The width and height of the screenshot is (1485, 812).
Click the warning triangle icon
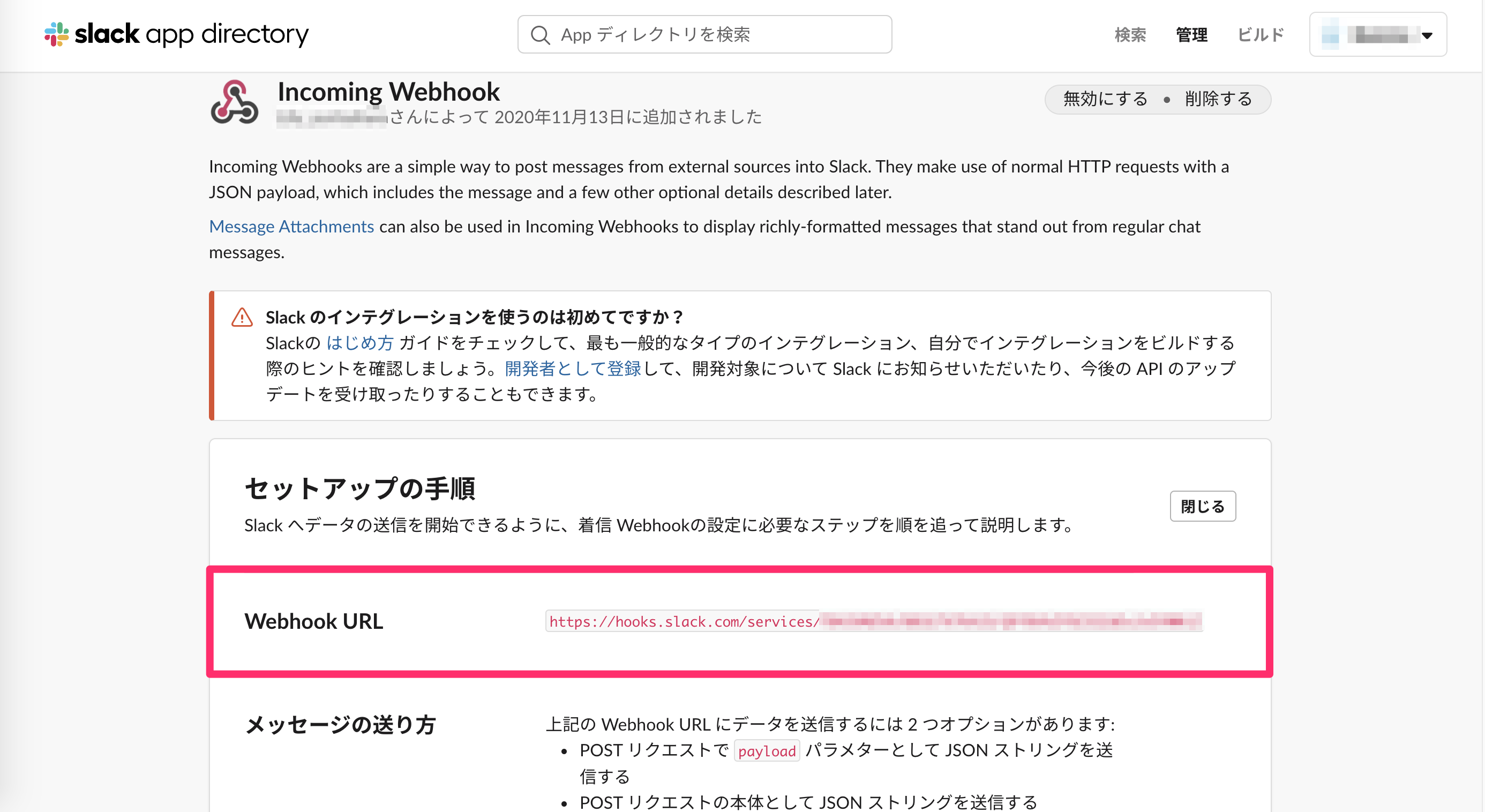pos(242,317)
